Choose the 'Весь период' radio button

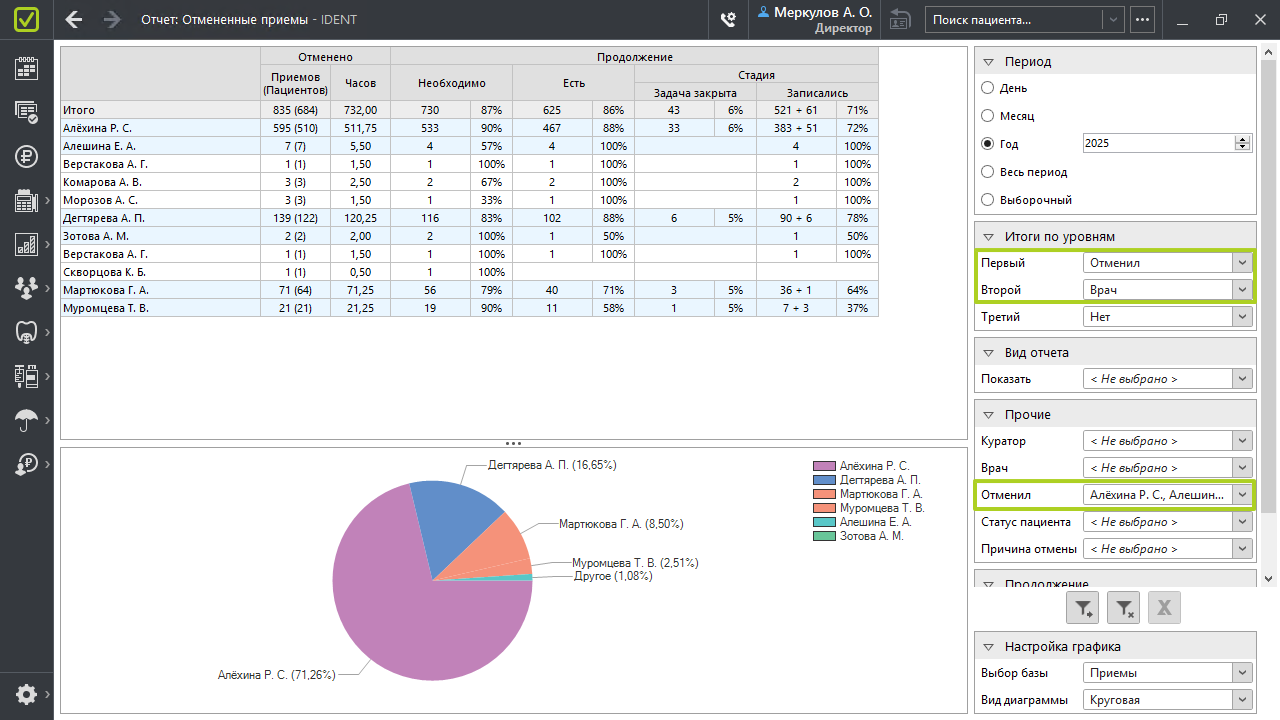988,172
